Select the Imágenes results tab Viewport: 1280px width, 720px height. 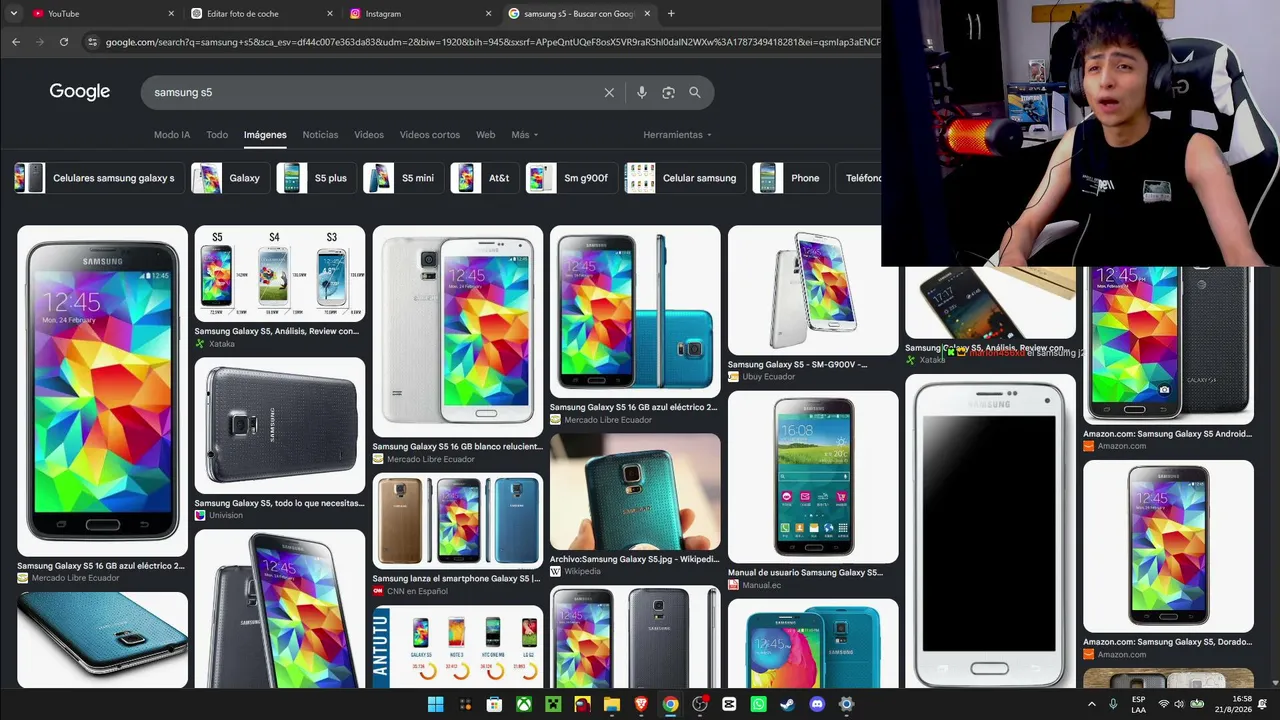click(265, 135)
